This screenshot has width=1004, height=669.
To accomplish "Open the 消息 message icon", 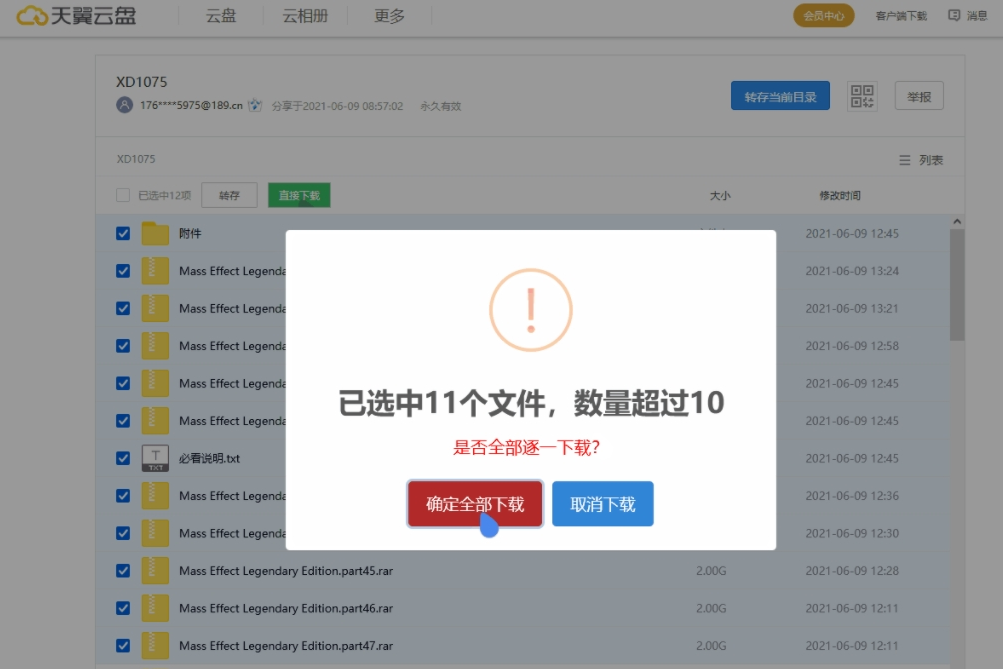I will click(954, 15).
